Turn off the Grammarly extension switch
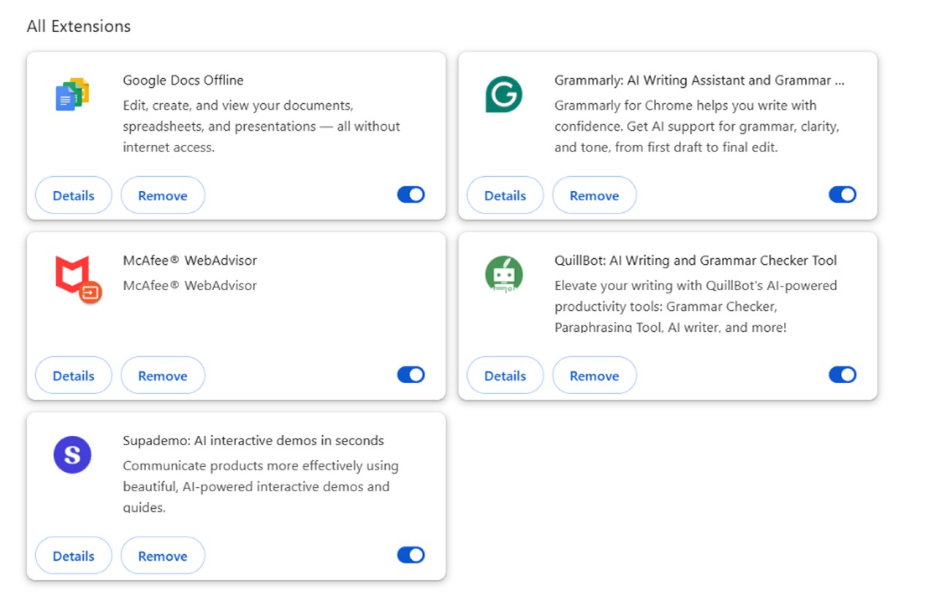 pyautogui.click(x=842, y=195)
